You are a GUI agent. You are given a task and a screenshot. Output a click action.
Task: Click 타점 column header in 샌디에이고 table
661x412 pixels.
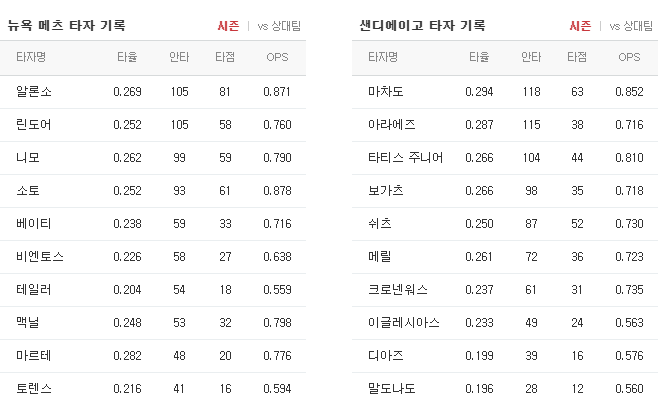577,57
